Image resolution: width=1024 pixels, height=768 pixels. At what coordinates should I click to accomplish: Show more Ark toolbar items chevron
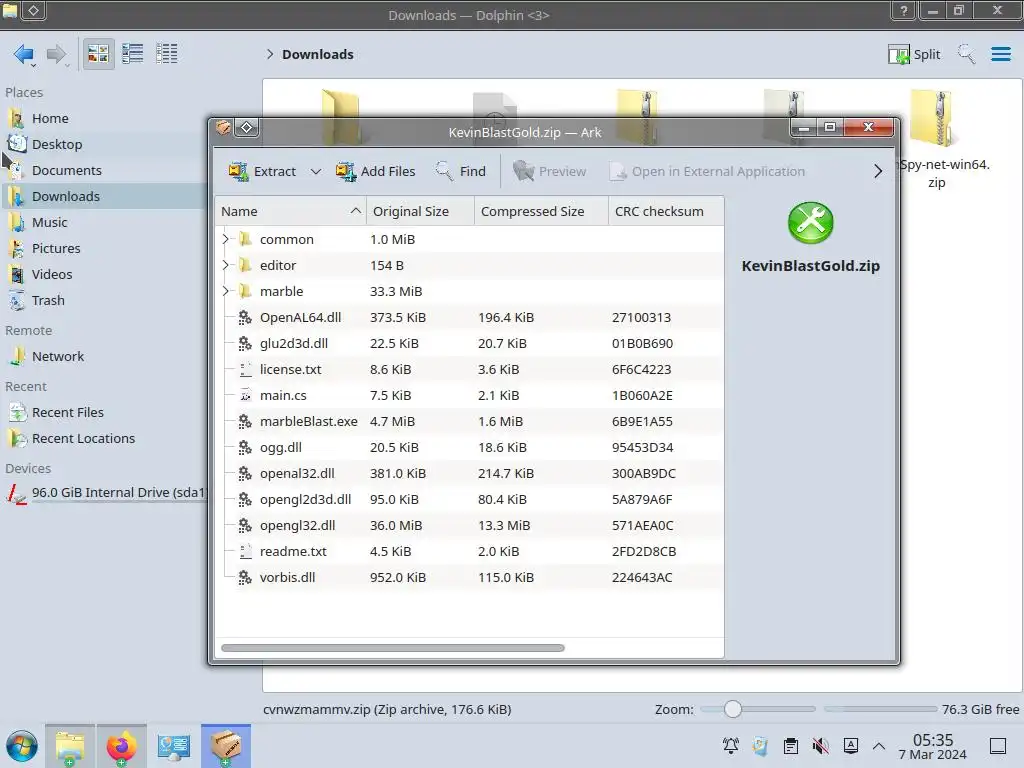(878, 171)
